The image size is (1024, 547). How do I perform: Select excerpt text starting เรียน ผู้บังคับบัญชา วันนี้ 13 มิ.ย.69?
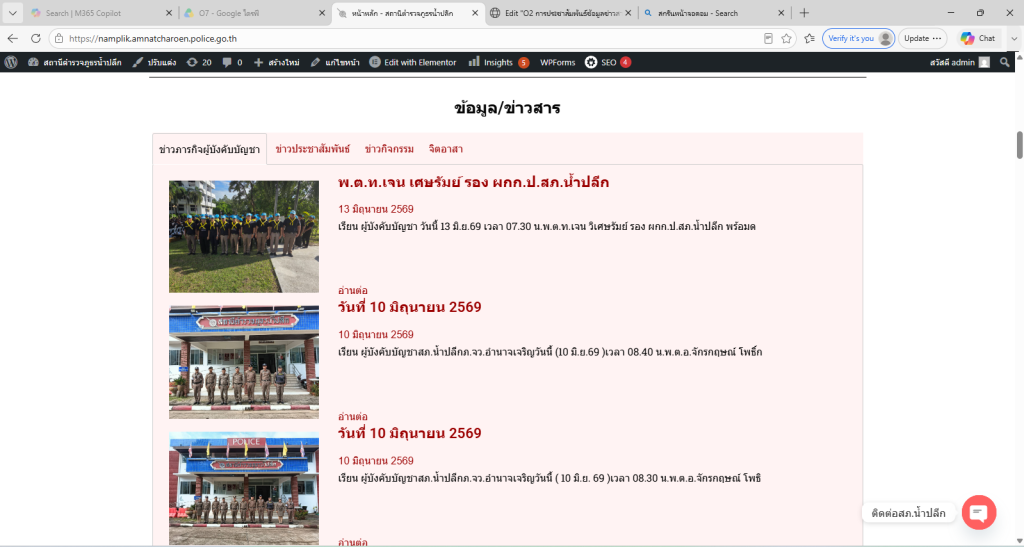tap(547, 227)
